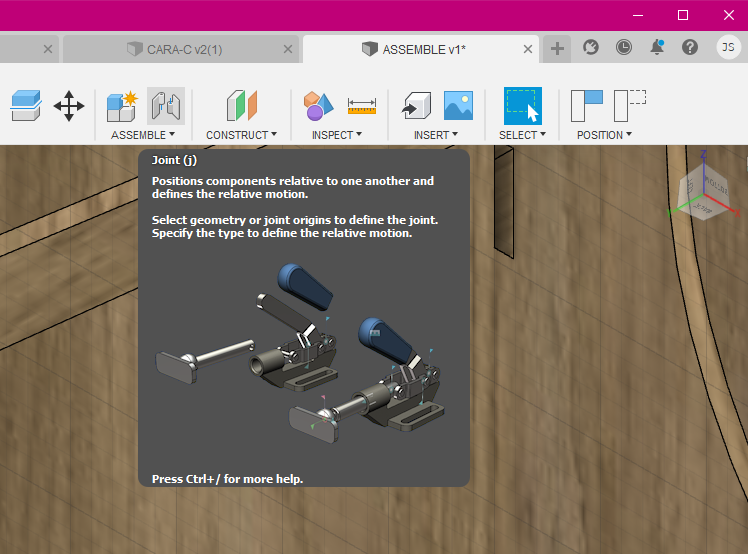Switch to the ASSEMBLE v1* tab
This screenshot has width=748, height=554.
tap(421, 49)
